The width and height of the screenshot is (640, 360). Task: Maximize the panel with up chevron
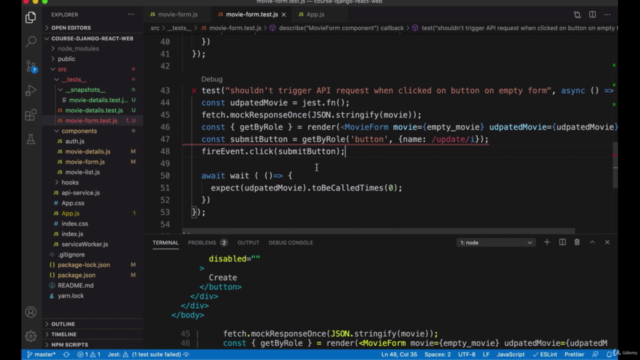tap(592, 242)
